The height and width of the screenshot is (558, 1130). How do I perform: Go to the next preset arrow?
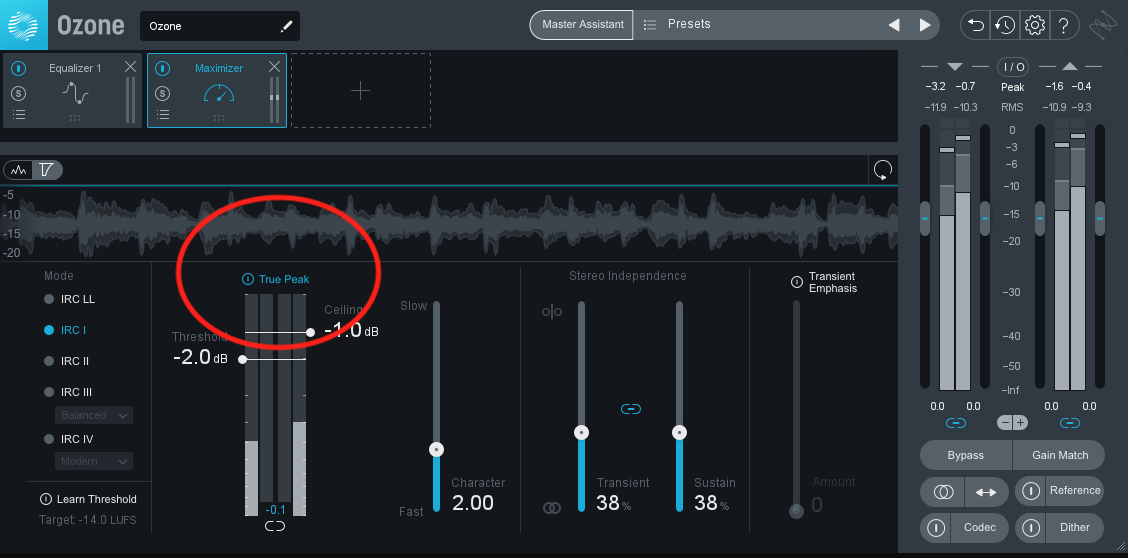pyautogui.click(x=925, y=25)
